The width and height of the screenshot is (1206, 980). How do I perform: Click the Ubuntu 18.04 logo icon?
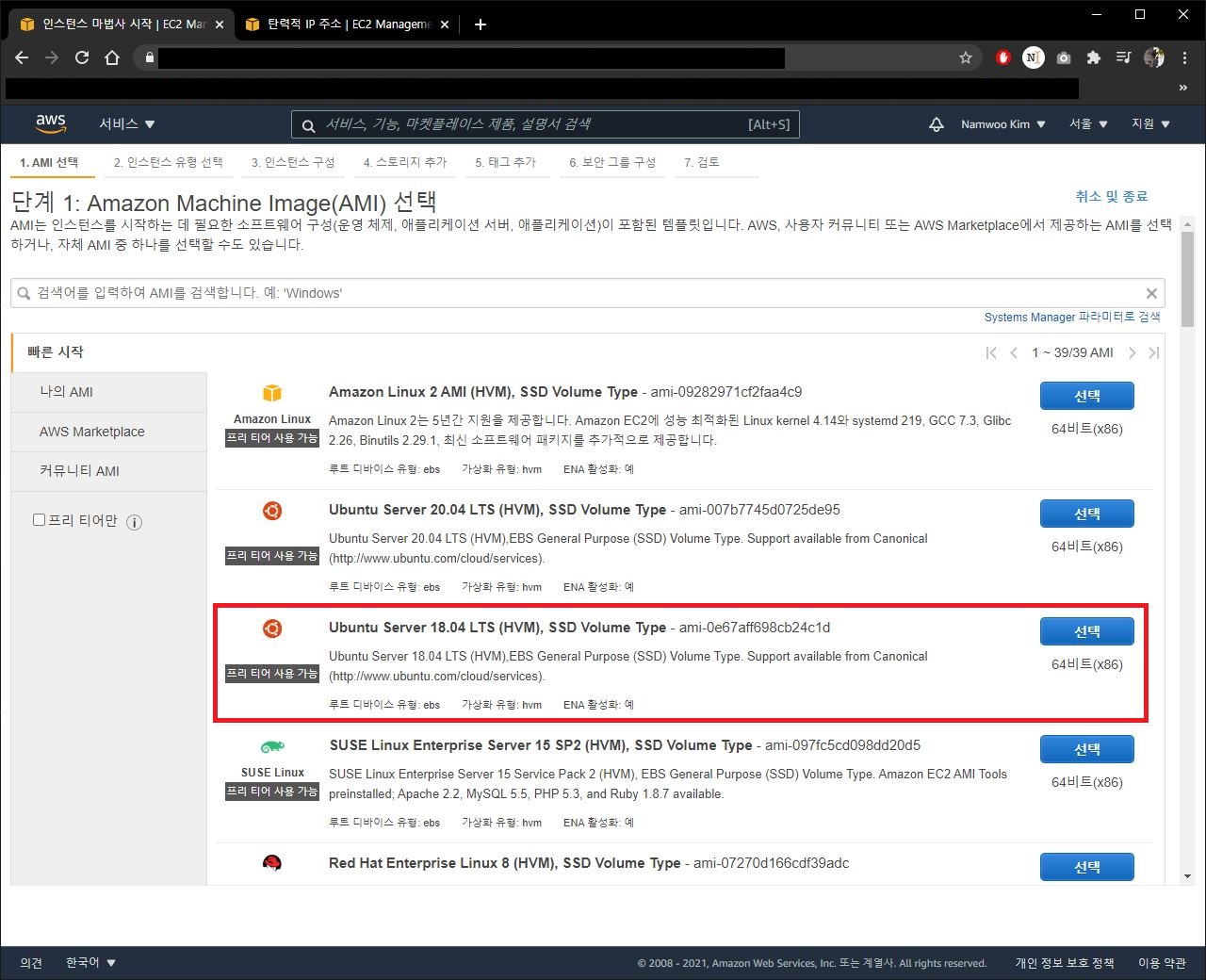click(x=272, y=629)
